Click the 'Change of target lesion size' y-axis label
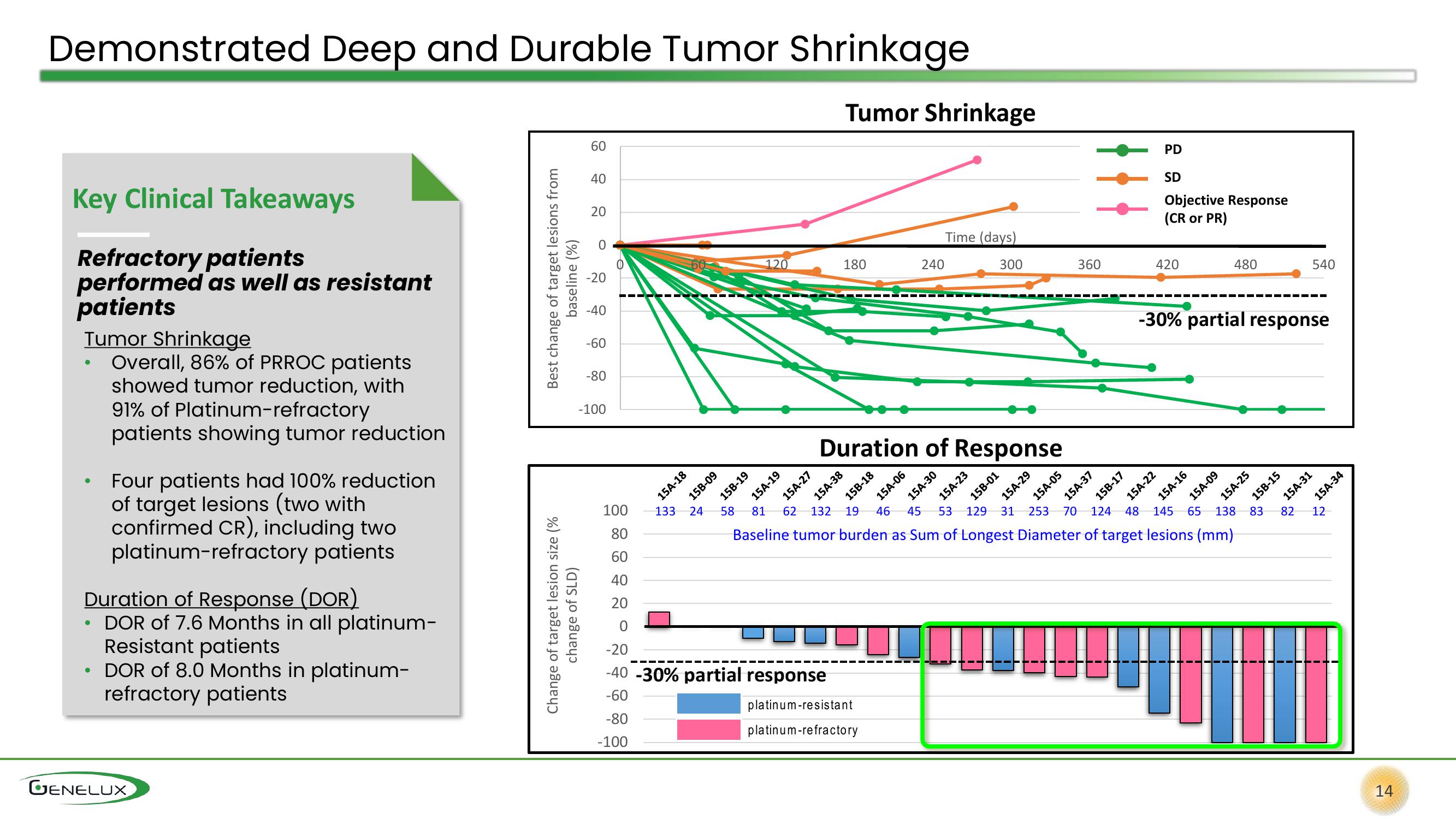The height and width of the screenshot is (819, 1456). click(x=562, y=615)
